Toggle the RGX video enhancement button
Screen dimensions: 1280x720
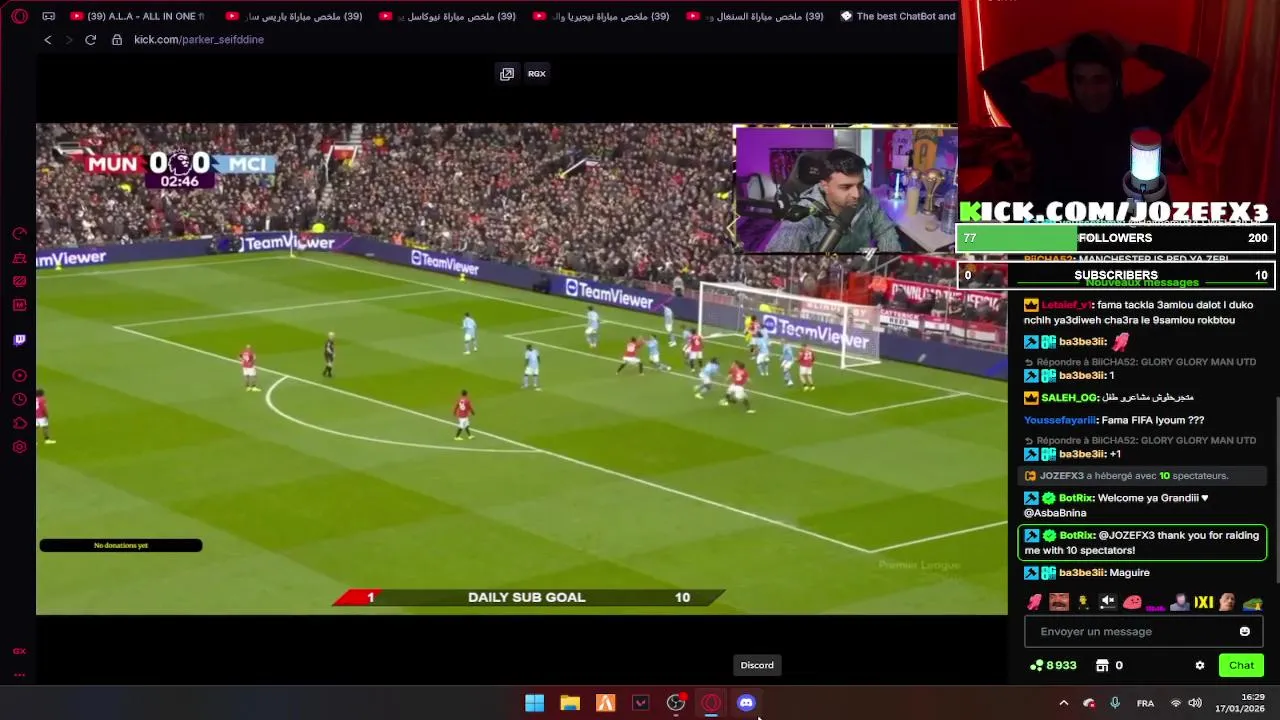coord(537,74)
